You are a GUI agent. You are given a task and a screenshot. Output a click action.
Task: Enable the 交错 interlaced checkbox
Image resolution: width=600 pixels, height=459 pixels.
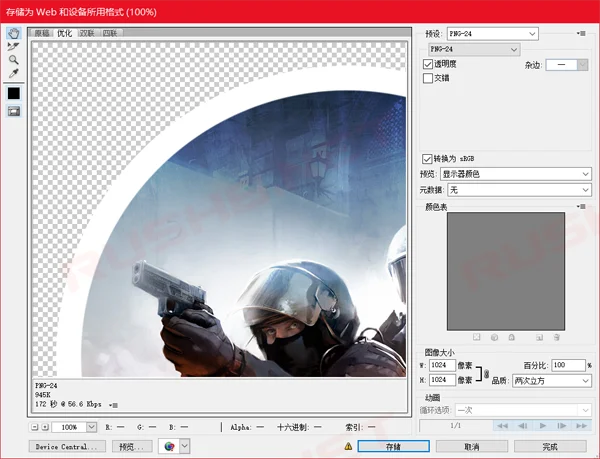428,78
